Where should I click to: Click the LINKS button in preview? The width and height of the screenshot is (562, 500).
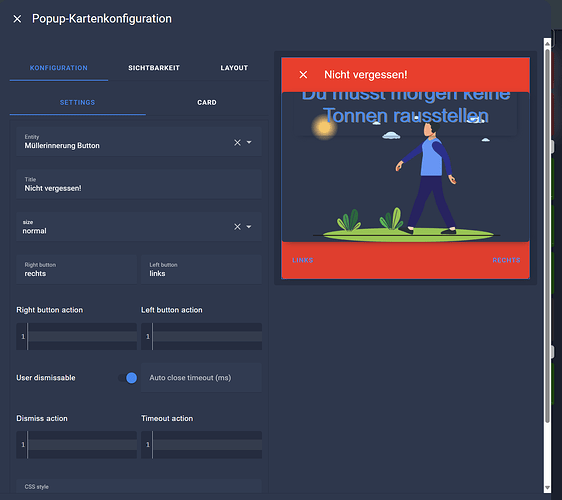(x=303, y=260)
